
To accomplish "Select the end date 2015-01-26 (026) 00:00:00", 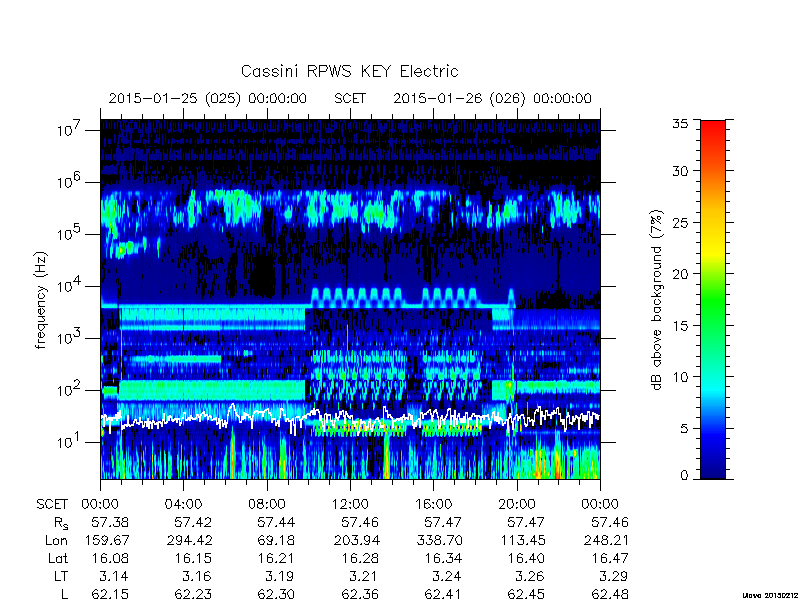I will pos(492,98).
